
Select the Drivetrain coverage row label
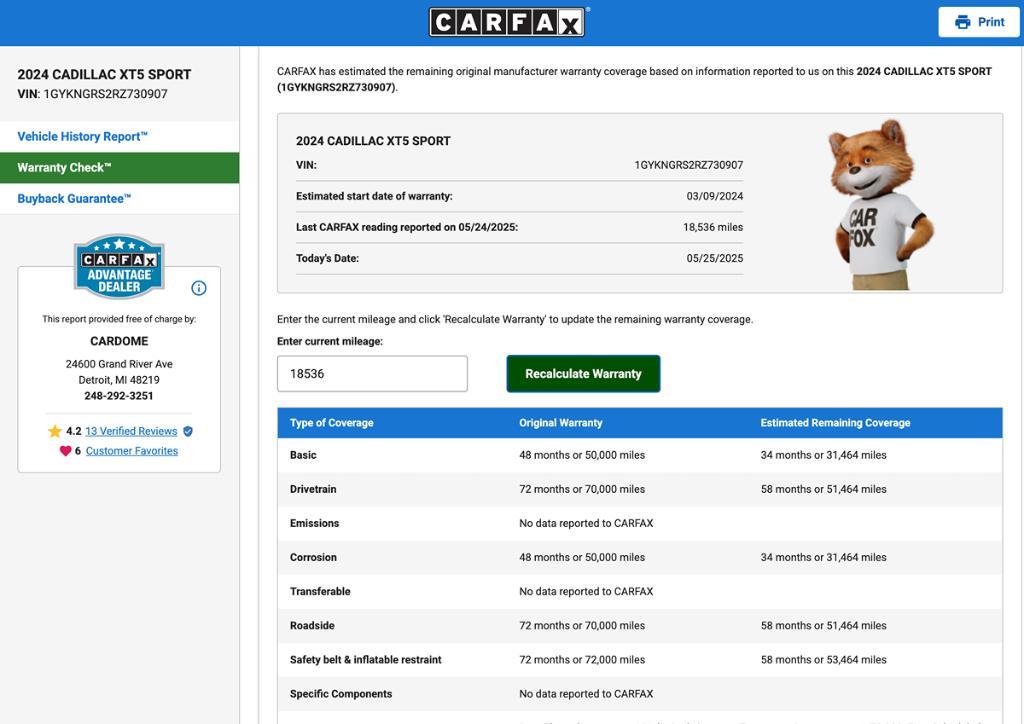313,489
